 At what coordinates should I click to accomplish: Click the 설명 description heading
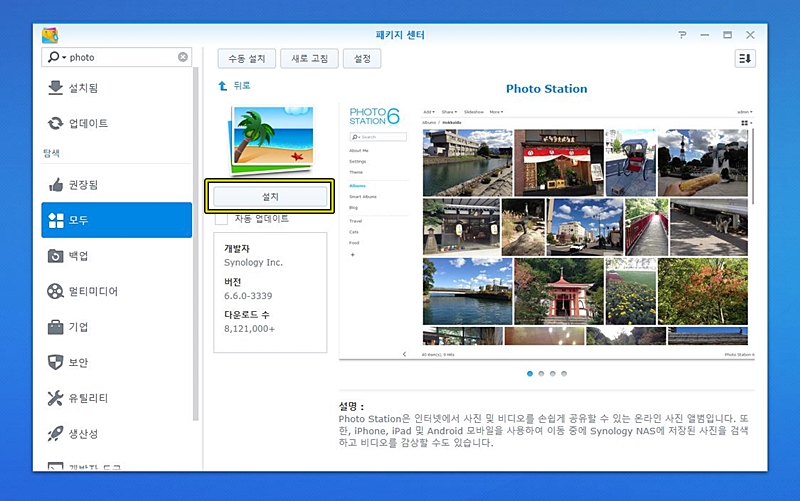pyautogui.click(x=351, y=406)
